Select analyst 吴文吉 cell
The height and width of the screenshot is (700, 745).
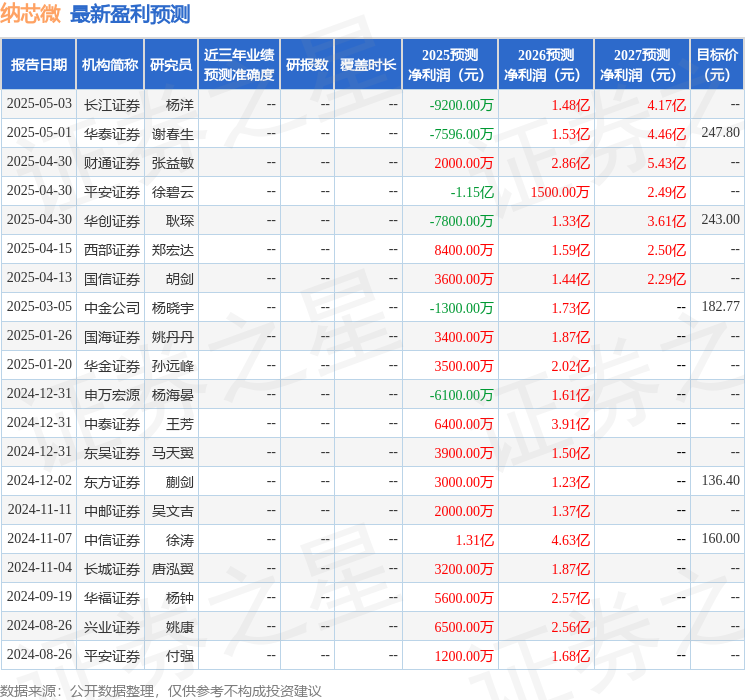click(x=173, y=511)
